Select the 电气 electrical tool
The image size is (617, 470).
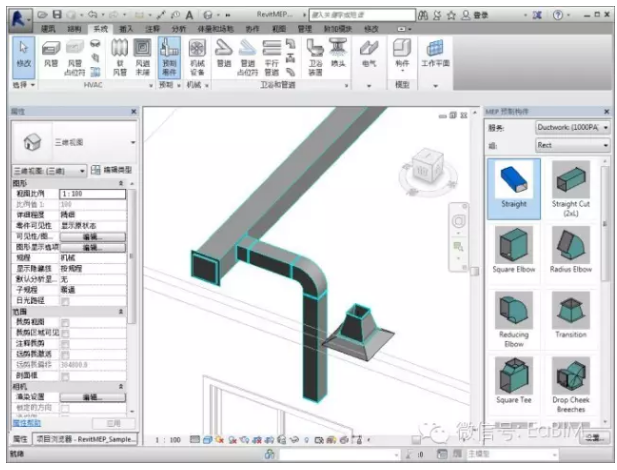[369, 54]
